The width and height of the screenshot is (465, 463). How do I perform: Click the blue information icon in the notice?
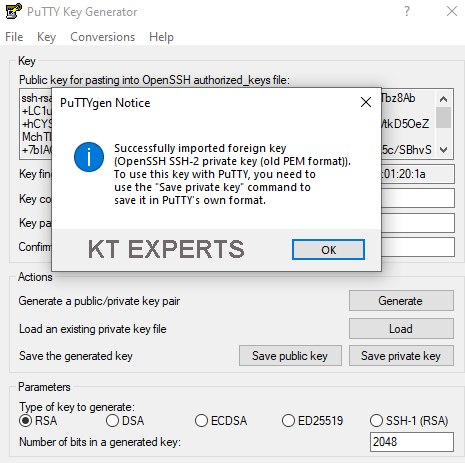point(89,157)
